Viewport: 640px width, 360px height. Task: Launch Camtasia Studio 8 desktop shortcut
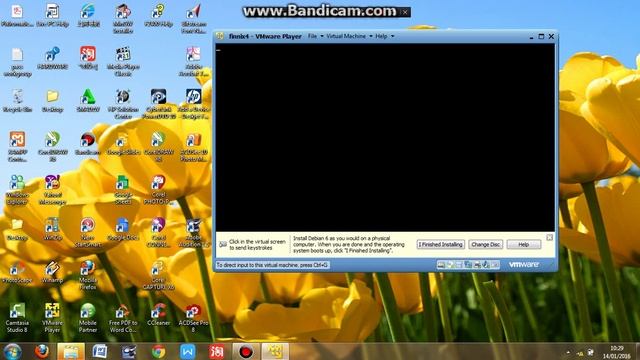pos(17,317)
